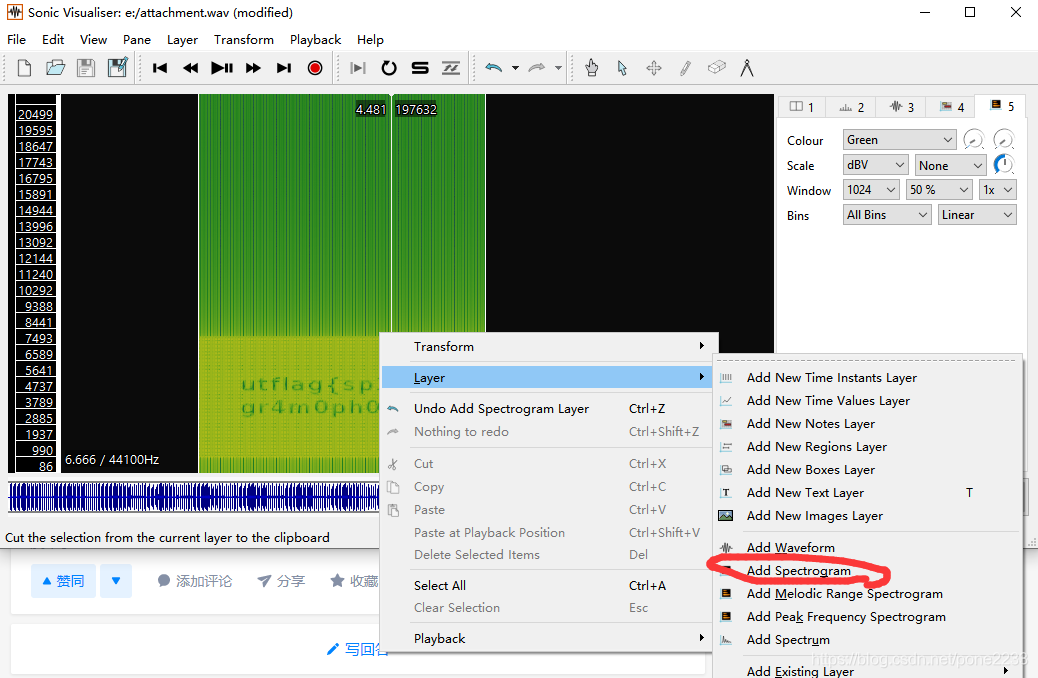
Task: Save session with the floppy disk icon
Action: click(x=86, y=68)
